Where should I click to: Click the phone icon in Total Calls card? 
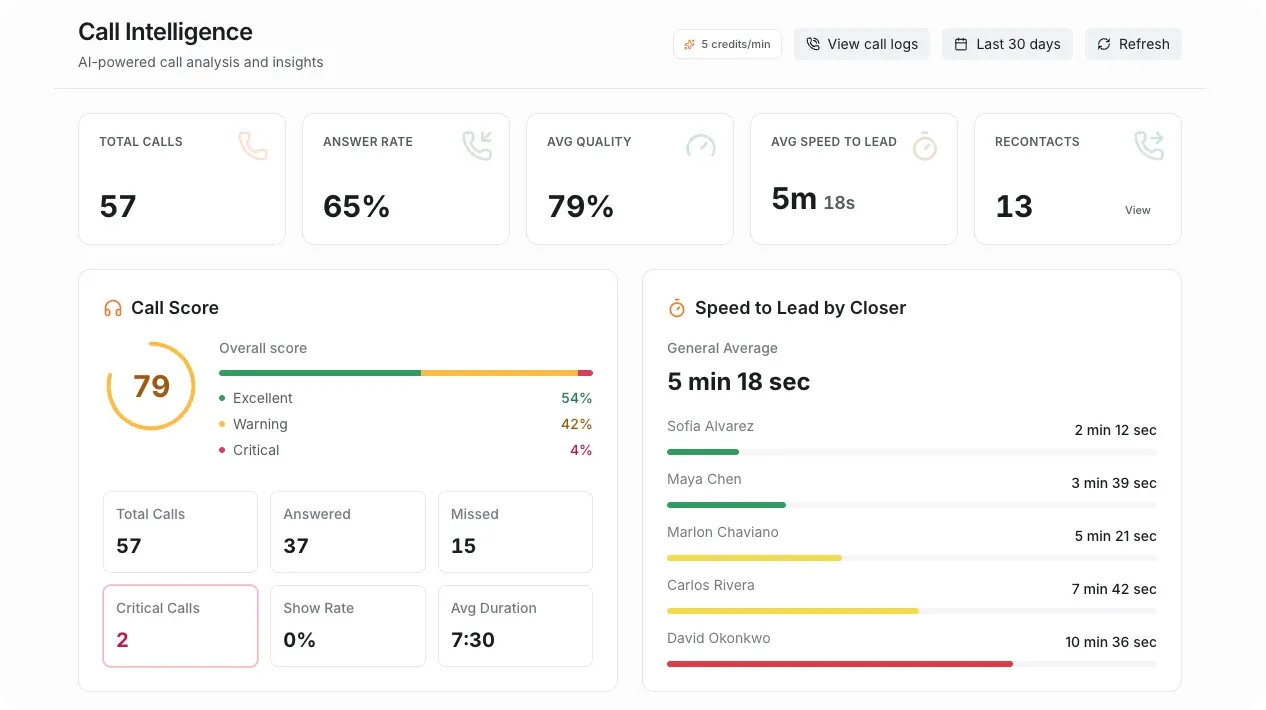(253, 146)
